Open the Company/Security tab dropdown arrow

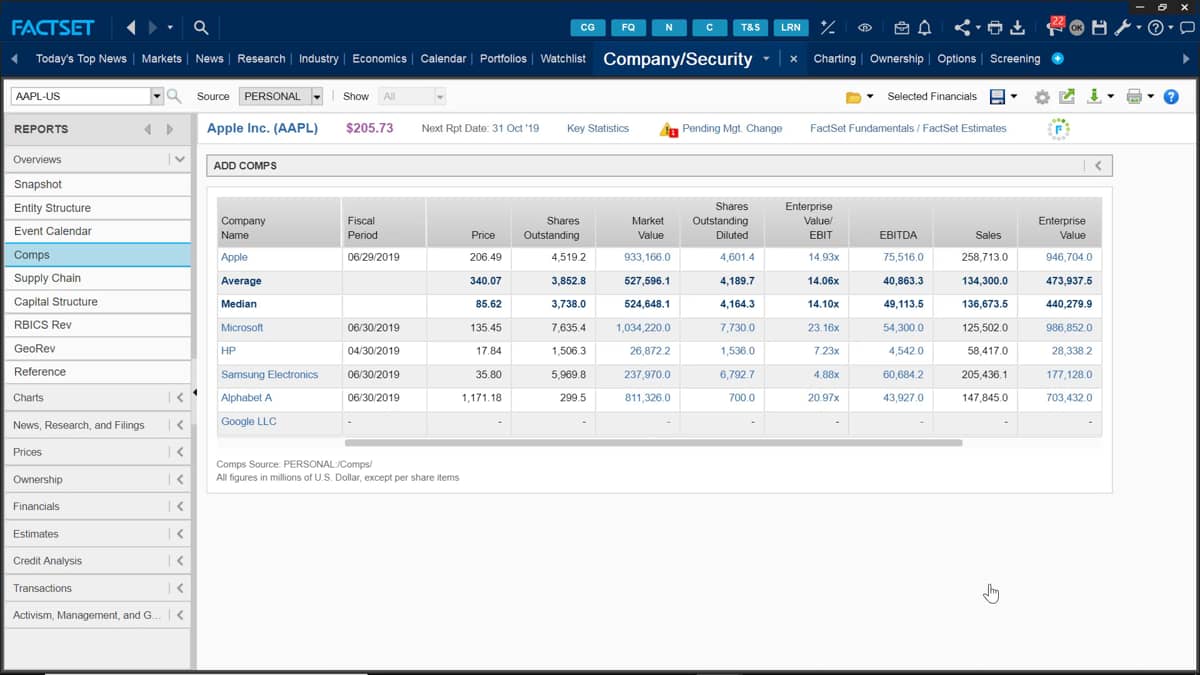766,58
